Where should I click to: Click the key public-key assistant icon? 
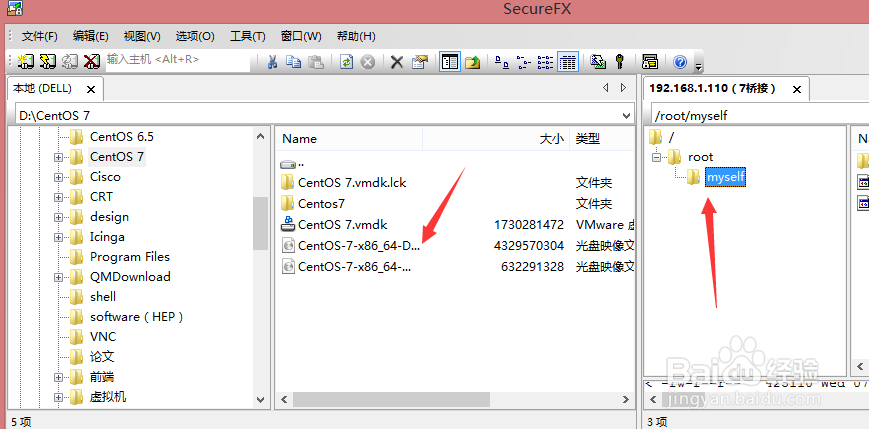[620, 62]
